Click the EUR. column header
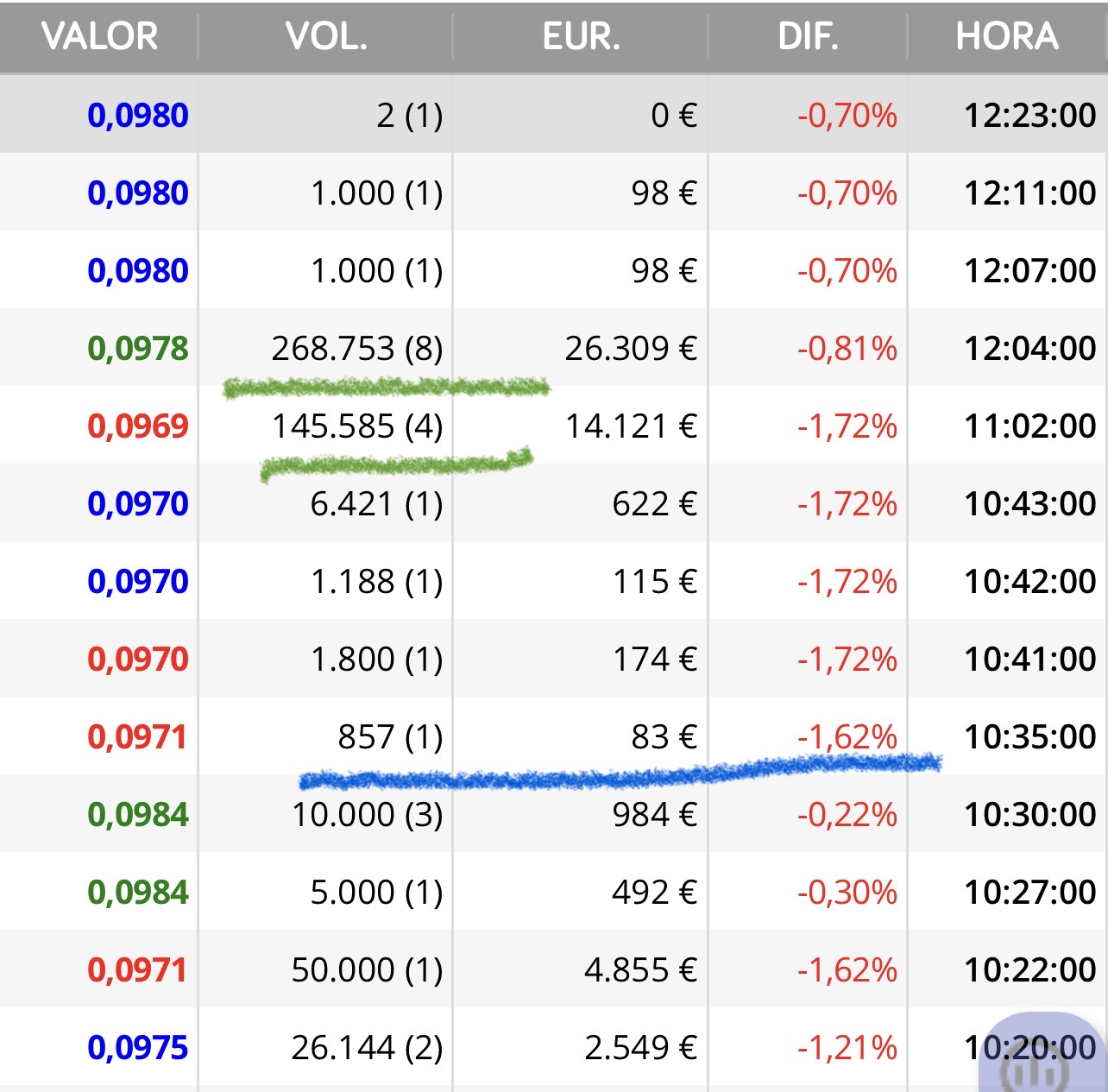This screenshot has width=1108, height=1092. 581,37
